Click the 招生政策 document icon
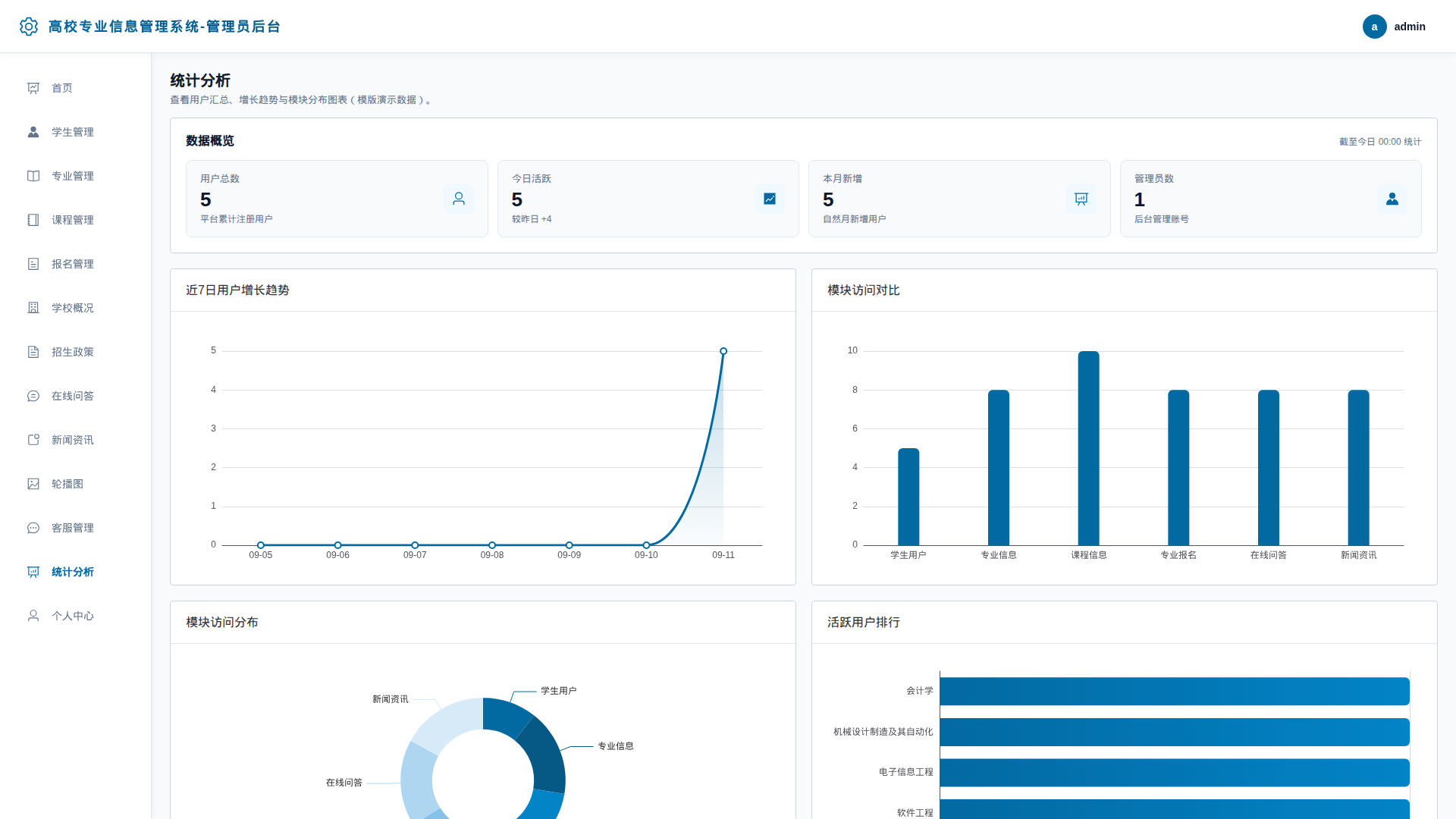The image size is (1456, 819). [x=33, y=352]
